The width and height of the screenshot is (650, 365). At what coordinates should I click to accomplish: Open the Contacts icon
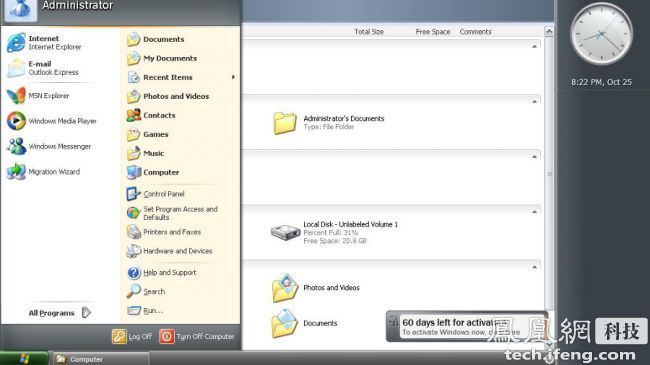133,115
